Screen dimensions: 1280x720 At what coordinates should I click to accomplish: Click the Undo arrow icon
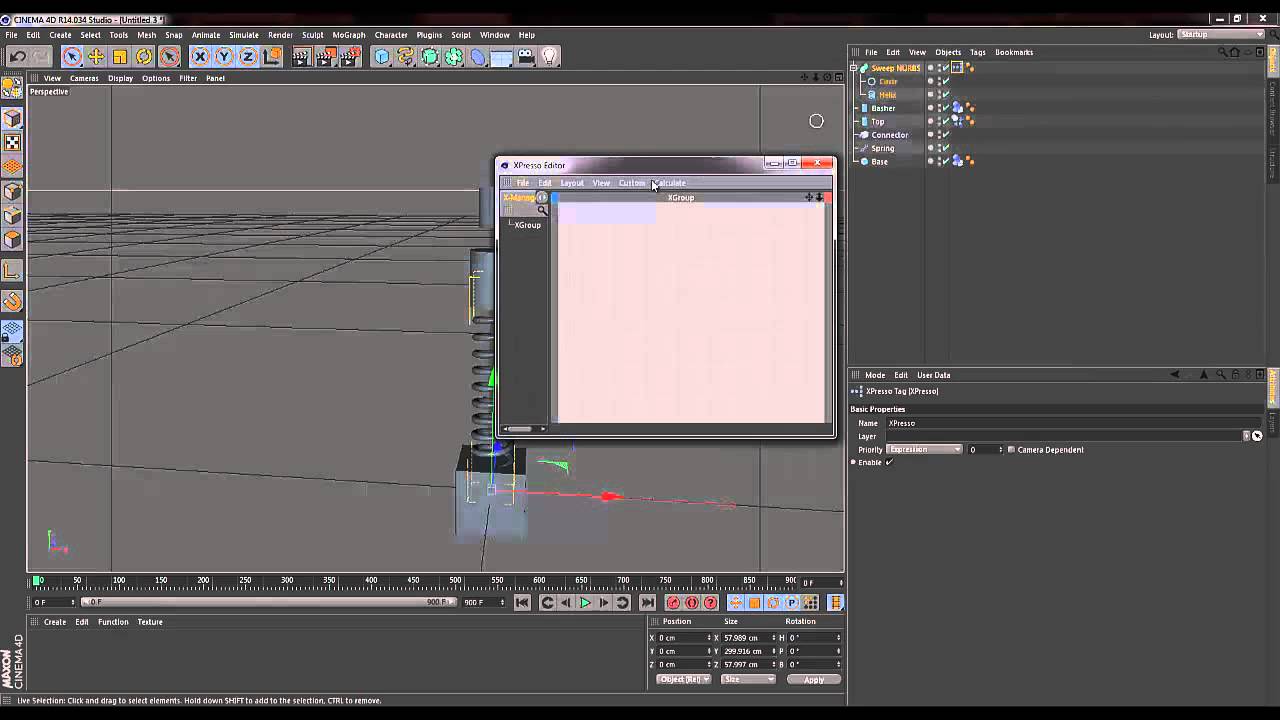pyautogui.click(x=17, y=57)
